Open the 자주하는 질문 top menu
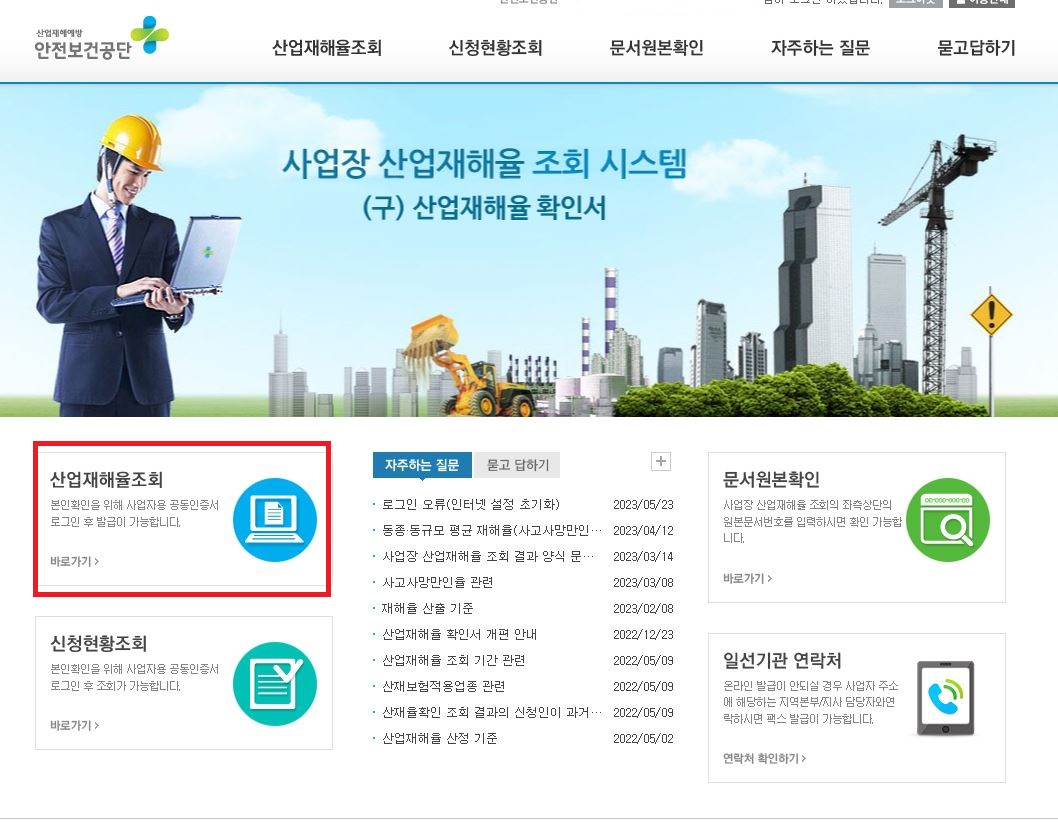The image size is (1058, 822). 820,48
